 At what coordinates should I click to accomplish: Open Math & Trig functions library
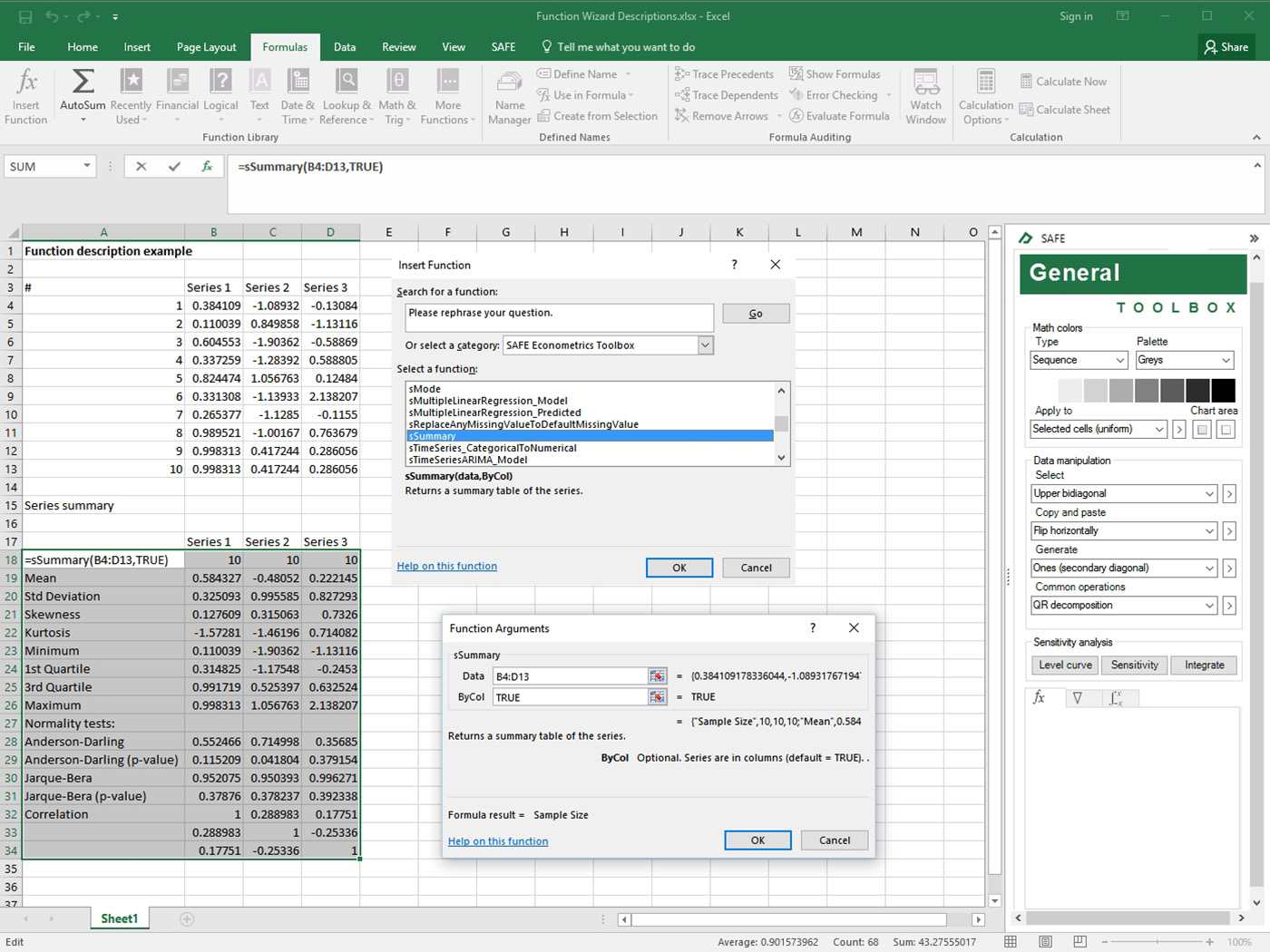point(397,97)
